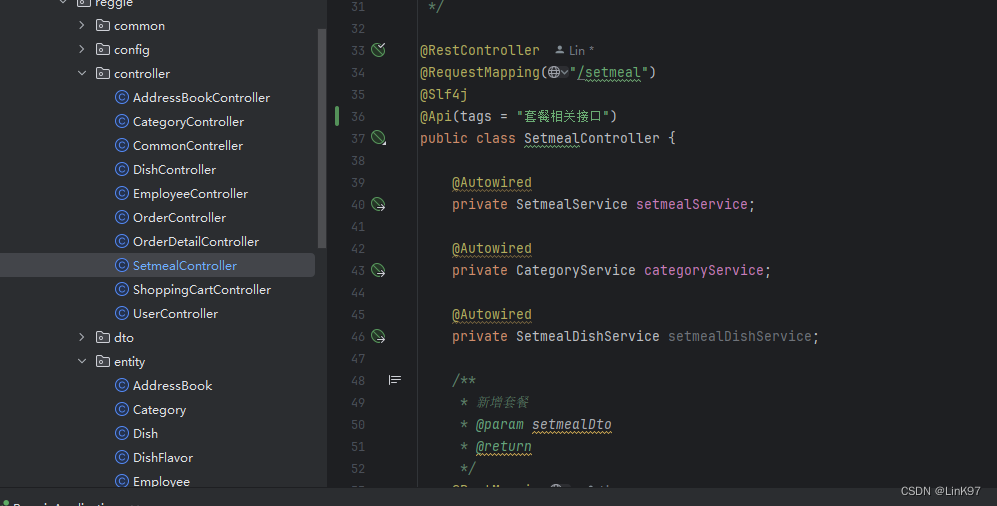Click the entity folder icon
The width and height of the screenshot is (997, 506).
click(x=102, y=362)
